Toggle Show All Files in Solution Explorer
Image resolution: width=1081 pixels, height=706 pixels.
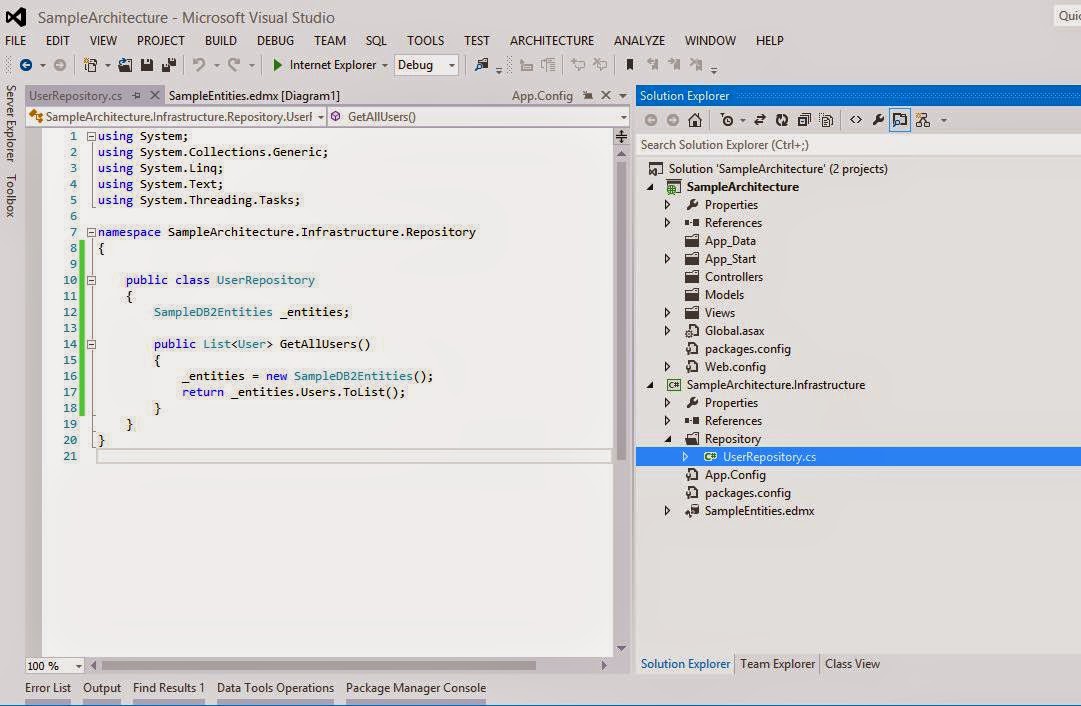[x=827, y=119]
